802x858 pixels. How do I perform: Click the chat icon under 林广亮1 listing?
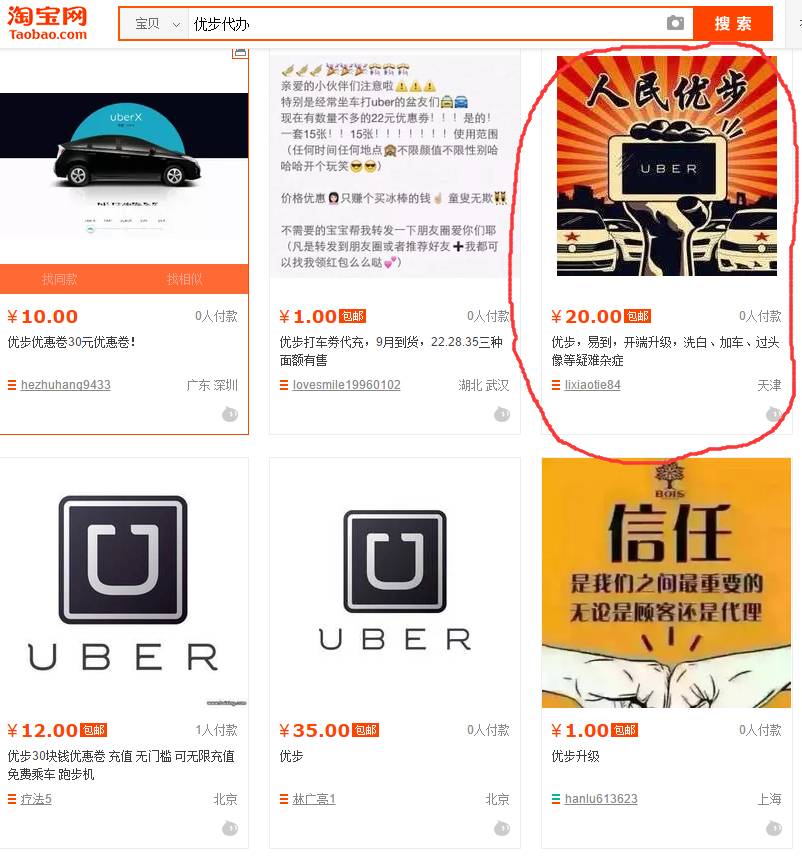(502, 828)
